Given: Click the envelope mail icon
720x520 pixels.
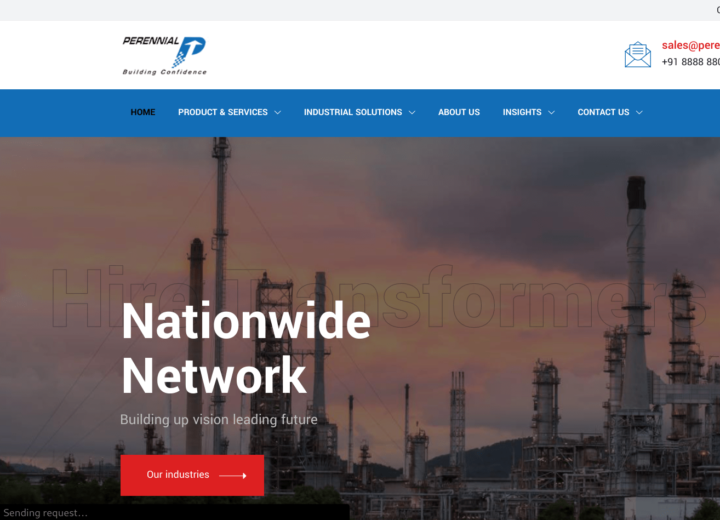Looking at the screenshot, I should click(x=638, y=54).
